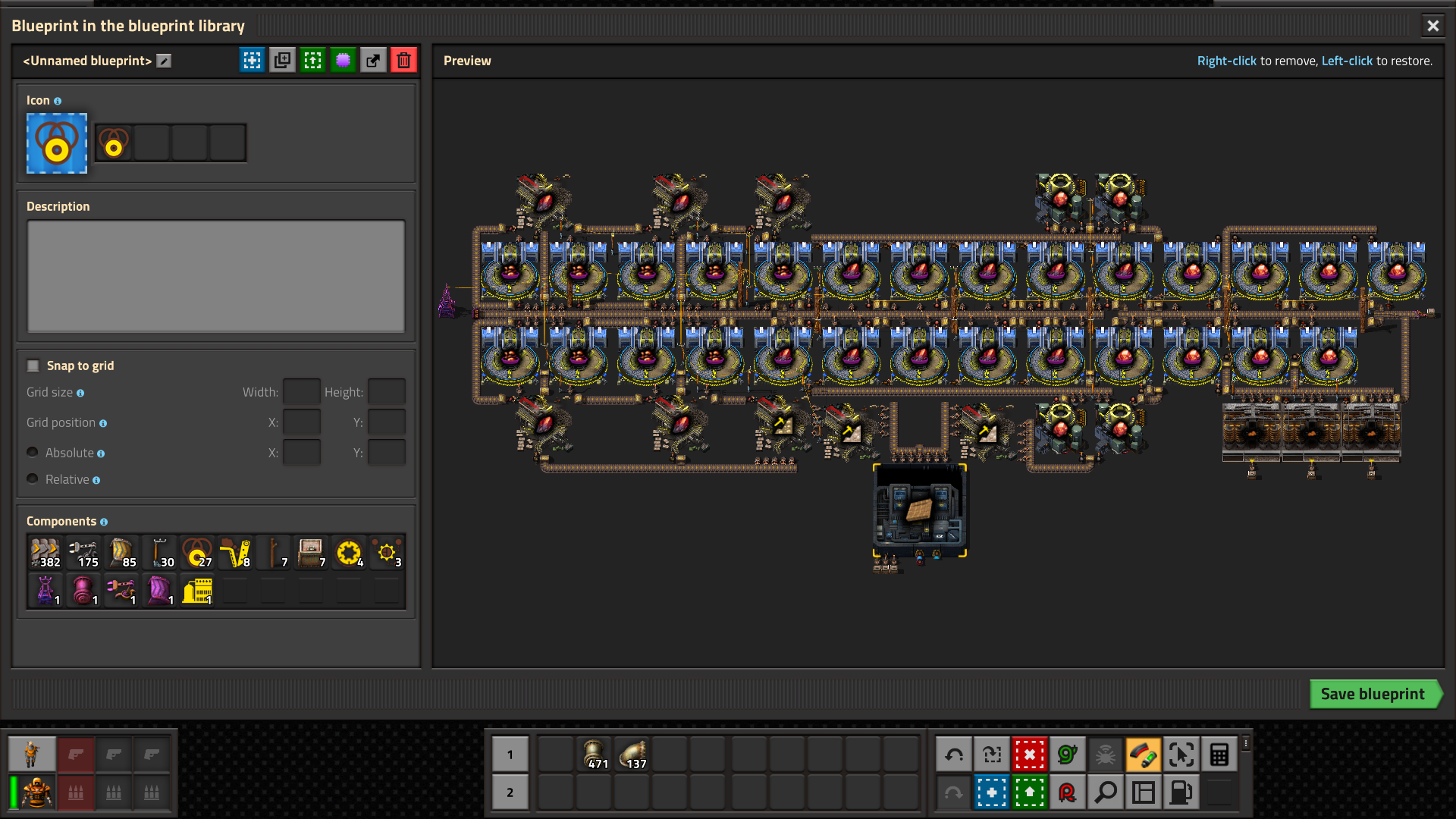Click the medium electric pole component (30)

pyautogui.click(x=159, y=553)
